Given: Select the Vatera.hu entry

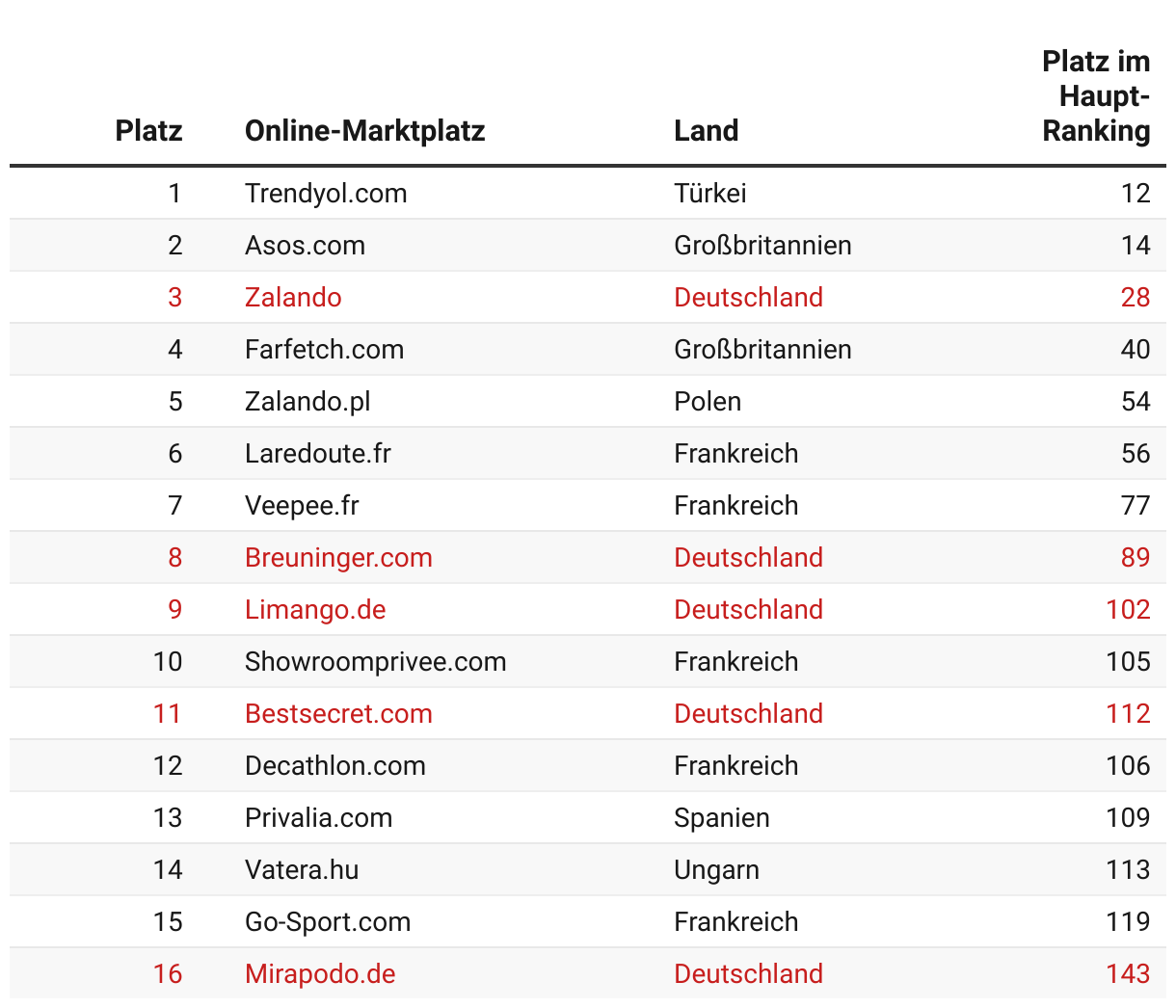Looking at the screenshot, I should click(302, 869).
